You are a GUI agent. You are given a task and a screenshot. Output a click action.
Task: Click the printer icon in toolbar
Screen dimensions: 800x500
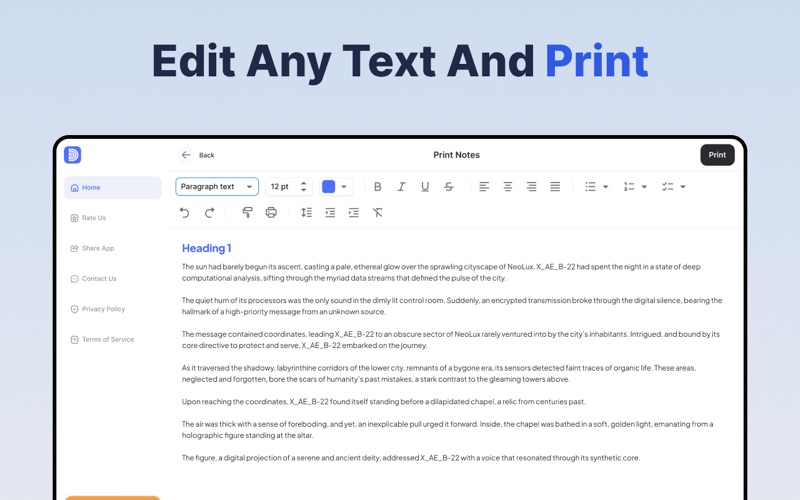pyautogui.click(x=271, y=212)
